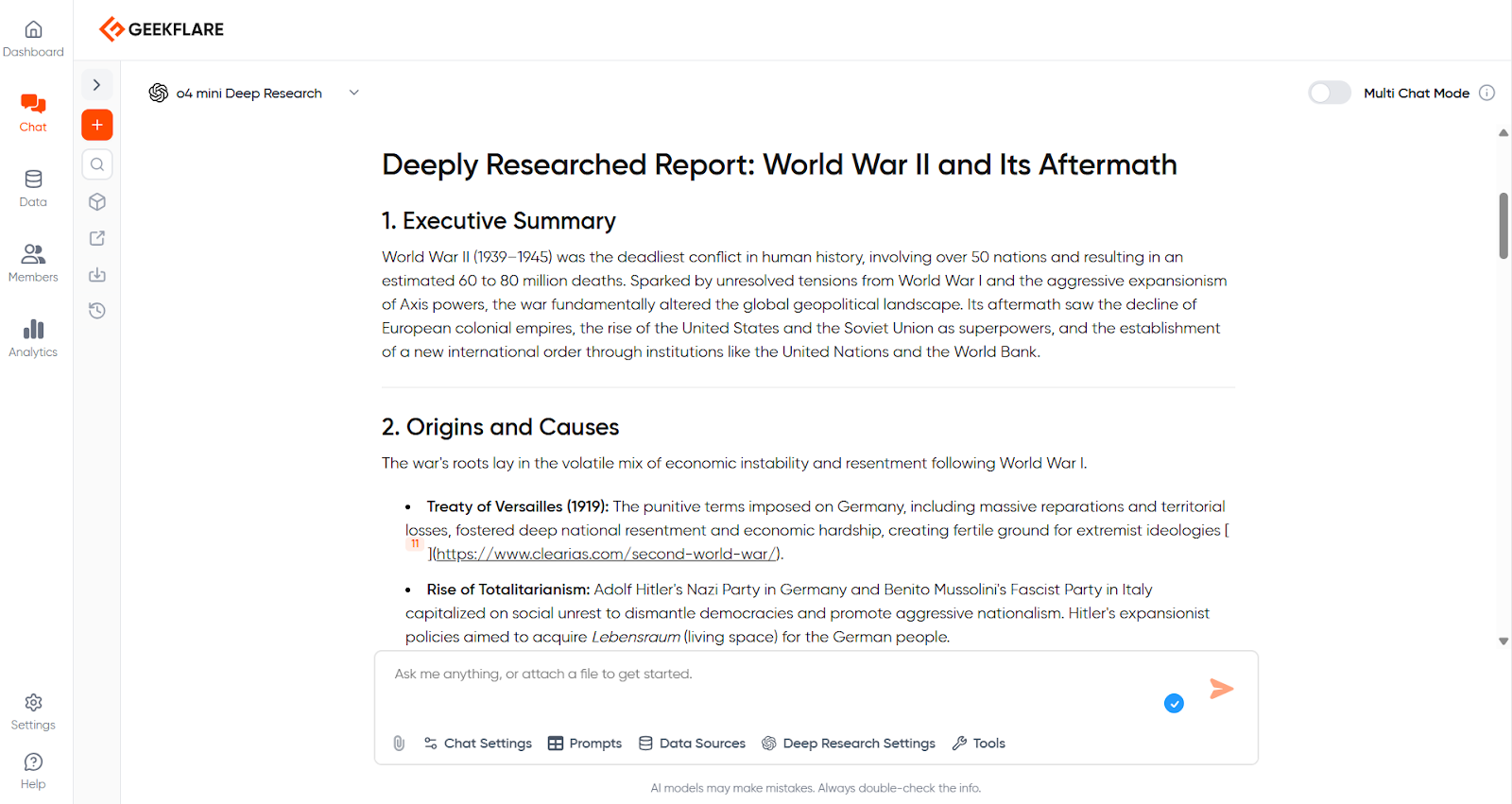The height and width of the screenshot is (804, 1512).
Task: Open the Analytics section
Action: pos(33,338)
